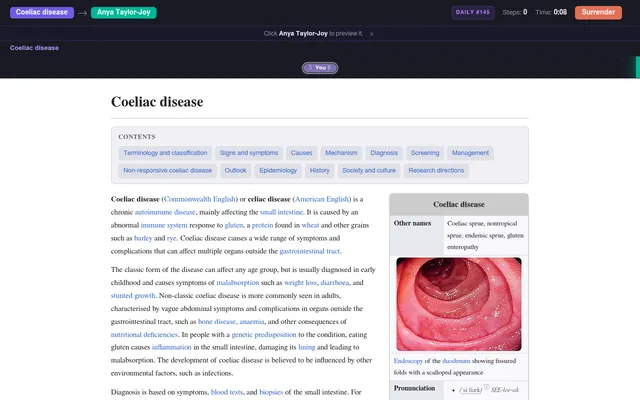Click the Coeliac disease article heading
The height and width of the screenshot is (400, 640).
point(157,102)
